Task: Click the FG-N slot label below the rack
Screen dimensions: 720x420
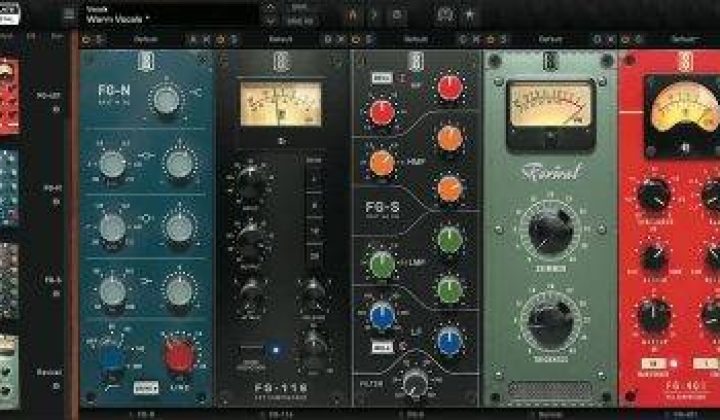Action: 144,414
